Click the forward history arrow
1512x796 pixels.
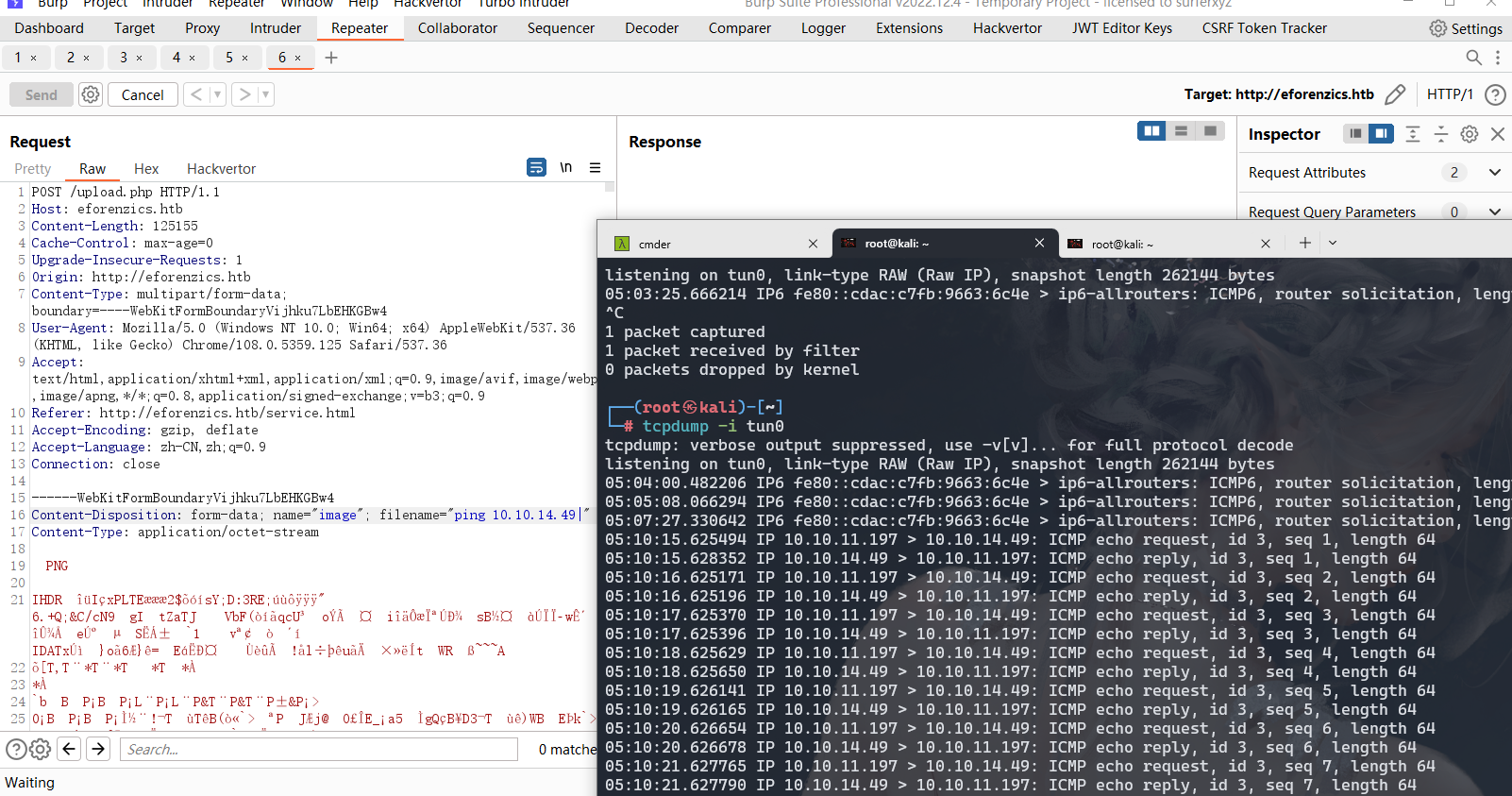[x=244, y=94]
